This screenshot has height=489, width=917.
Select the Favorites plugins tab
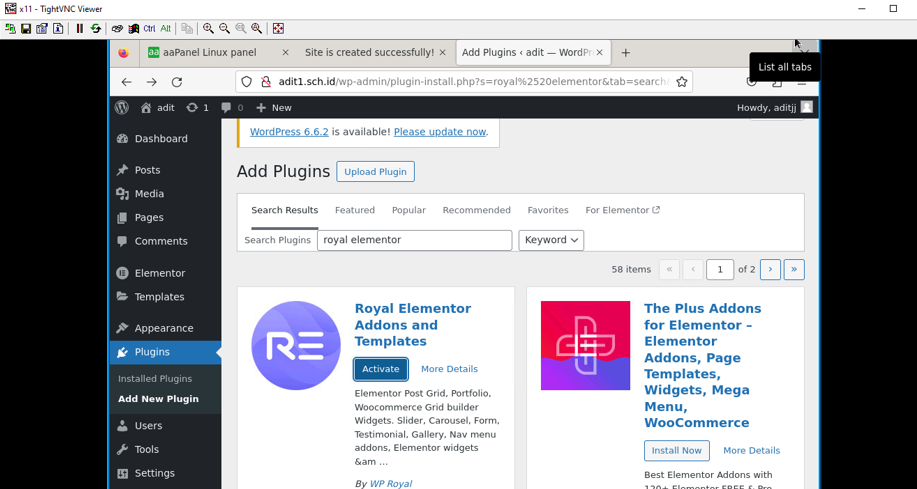548,210
